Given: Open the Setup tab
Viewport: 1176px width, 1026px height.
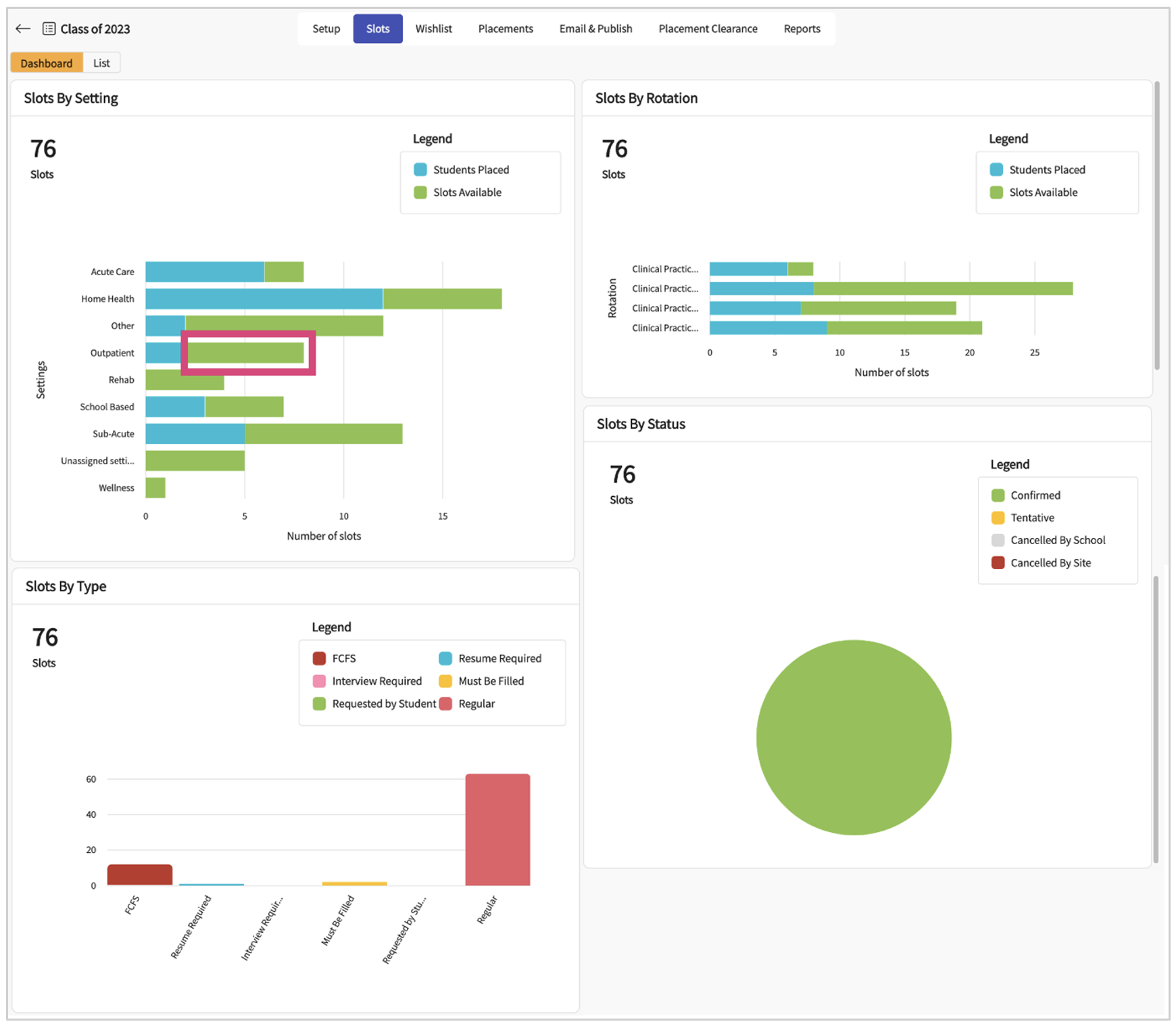Looking at the screenshot, I should pyautogui.click(x=326, y=28).
